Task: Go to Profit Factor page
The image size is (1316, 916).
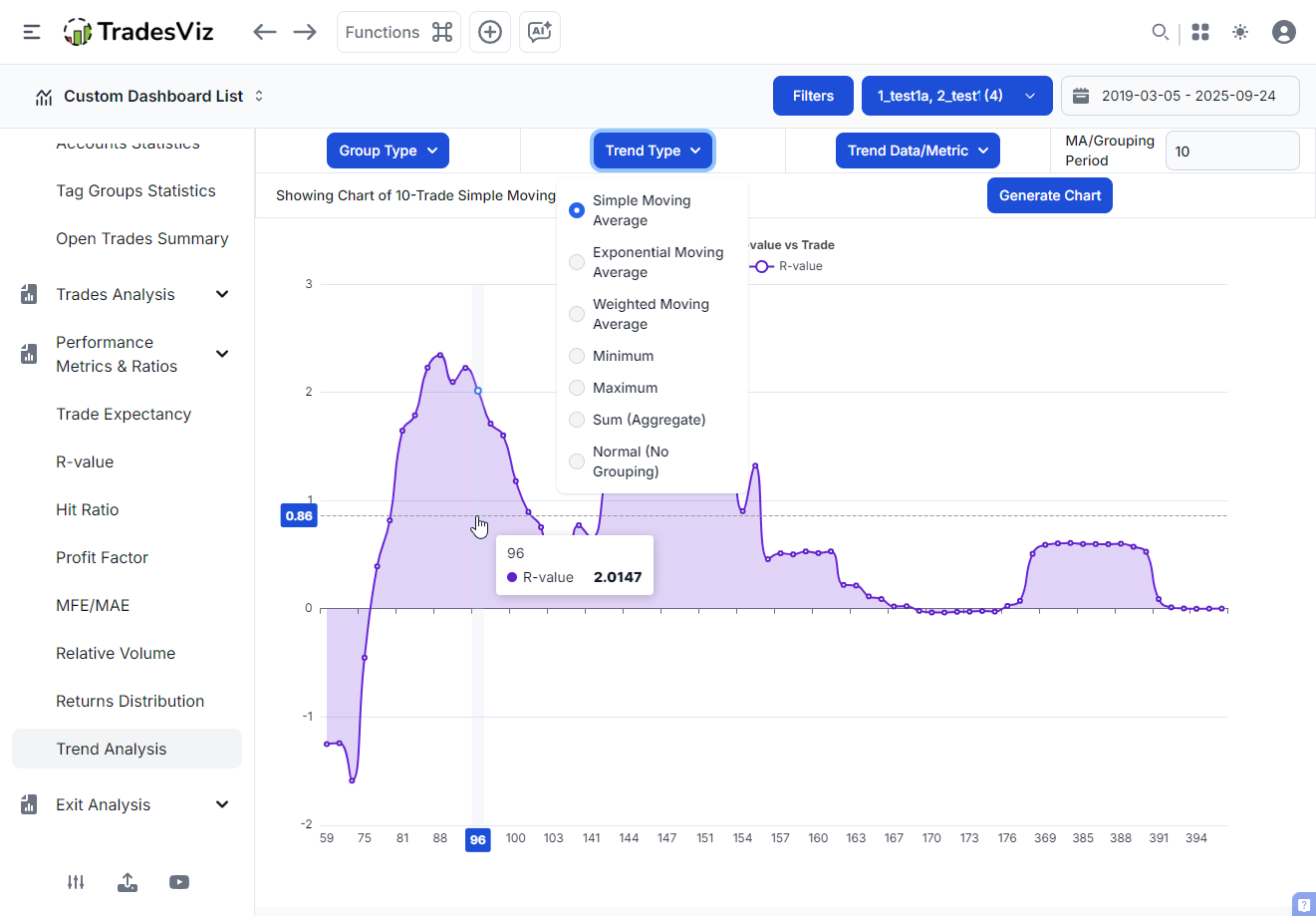Action: point(102,557)
